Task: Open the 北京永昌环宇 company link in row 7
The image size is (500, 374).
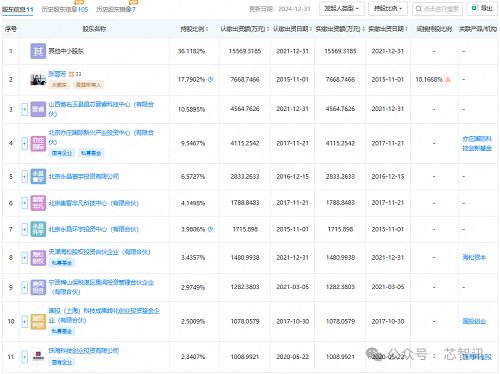Action: (x=94, y=229)
